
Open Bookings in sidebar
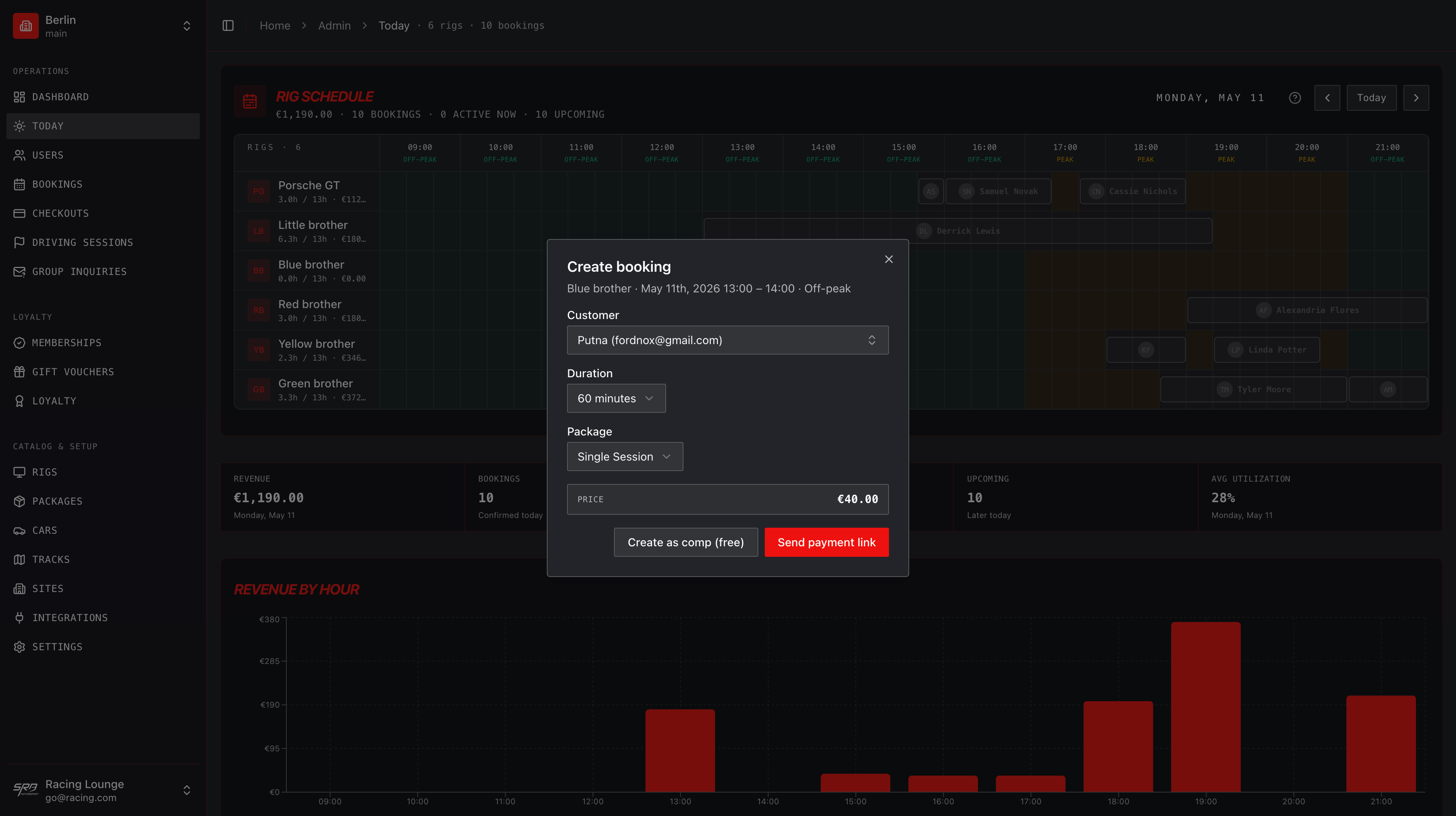pos(103,184)
